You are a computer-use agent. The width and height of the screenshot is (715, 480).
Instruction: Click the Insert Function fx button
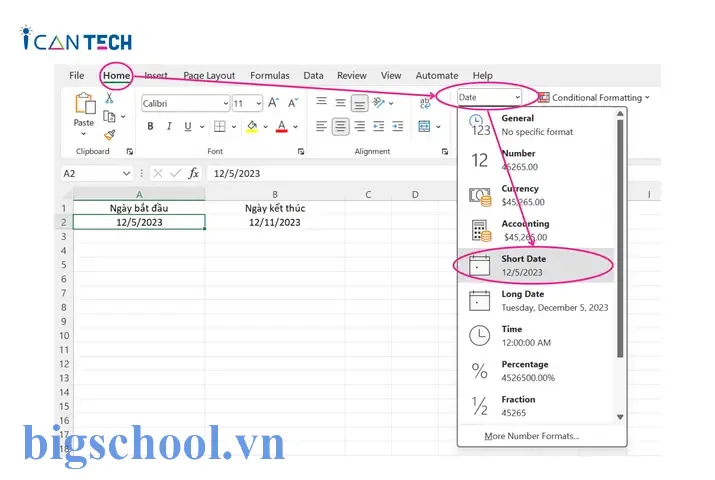coord(193,173)
